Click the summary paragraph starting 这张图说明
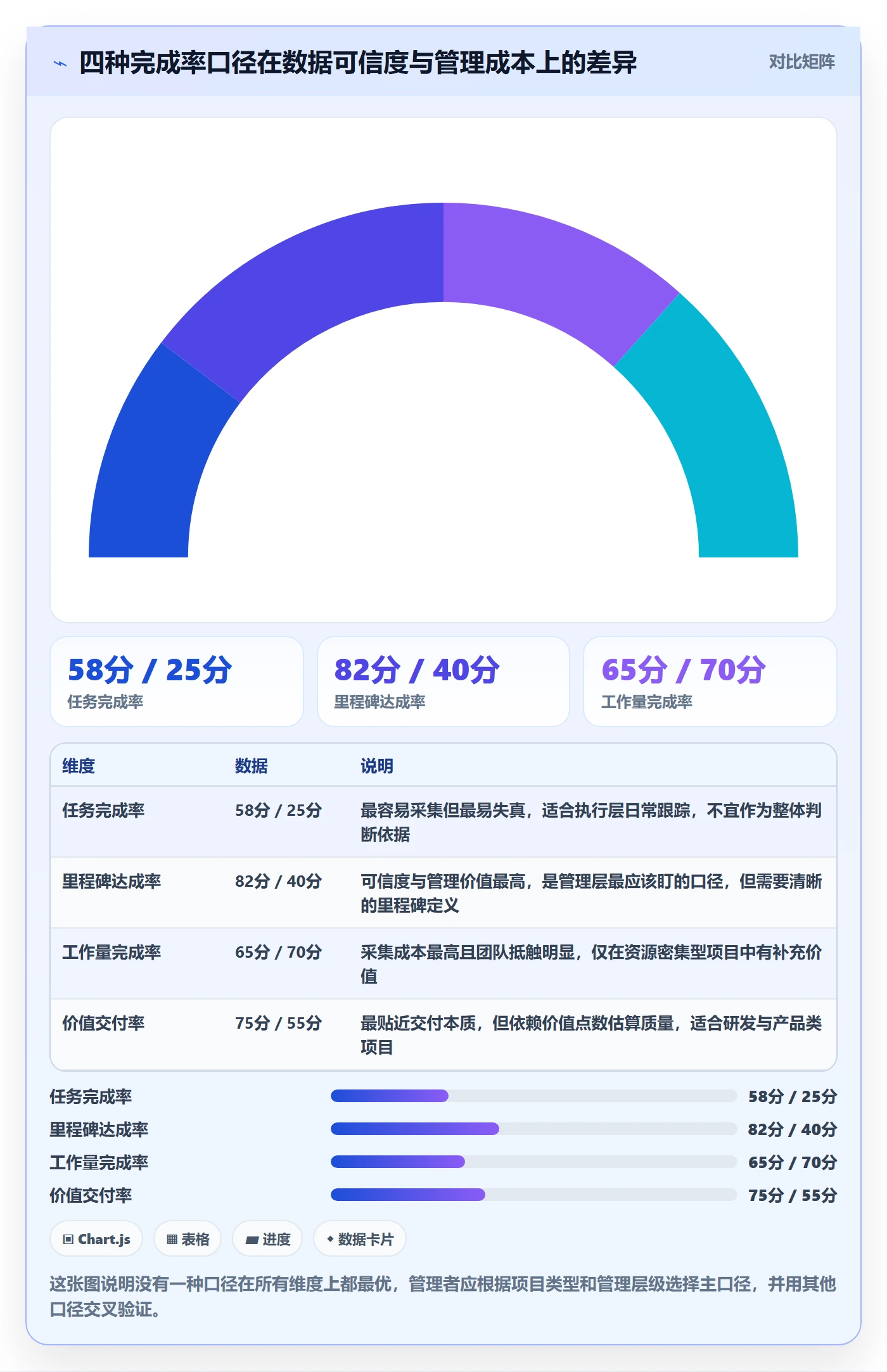The width and height of the screenshot is (887, 1372). tap(443, 1296)
